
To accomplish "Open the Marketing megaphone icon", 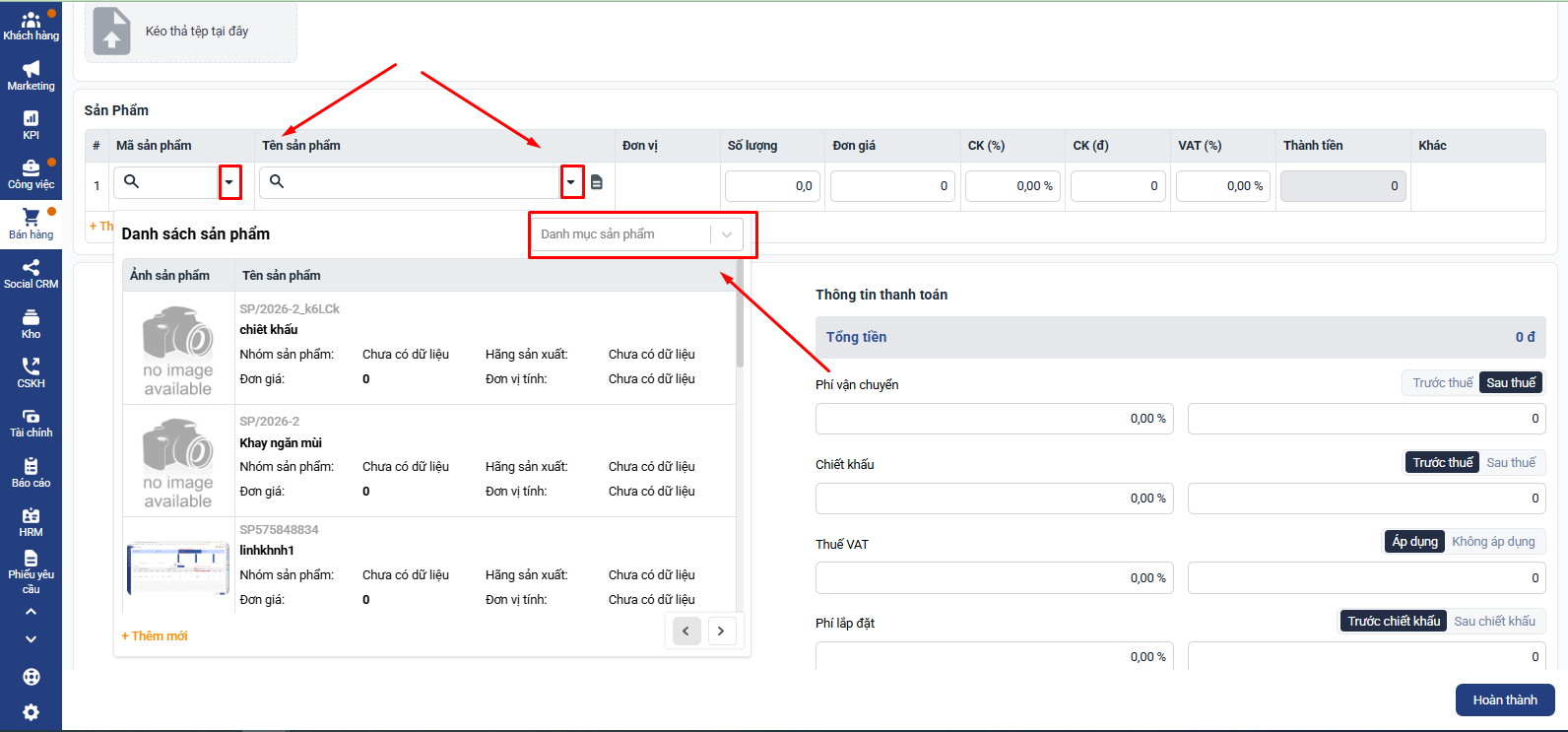I will (31, 75).
